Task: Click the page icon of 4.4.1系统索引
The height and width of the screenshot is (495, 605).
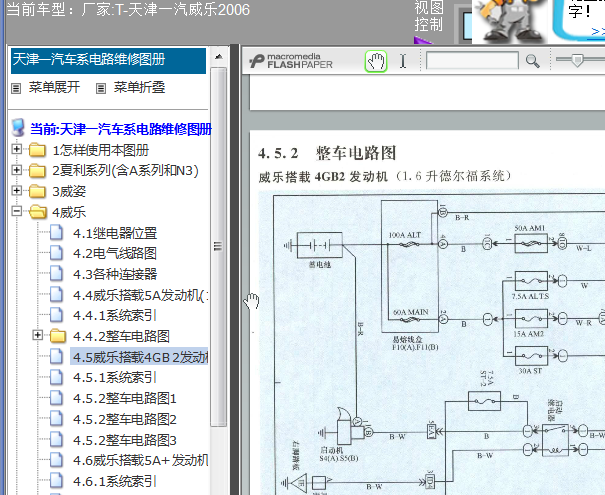Action: [x=56, y=315]
